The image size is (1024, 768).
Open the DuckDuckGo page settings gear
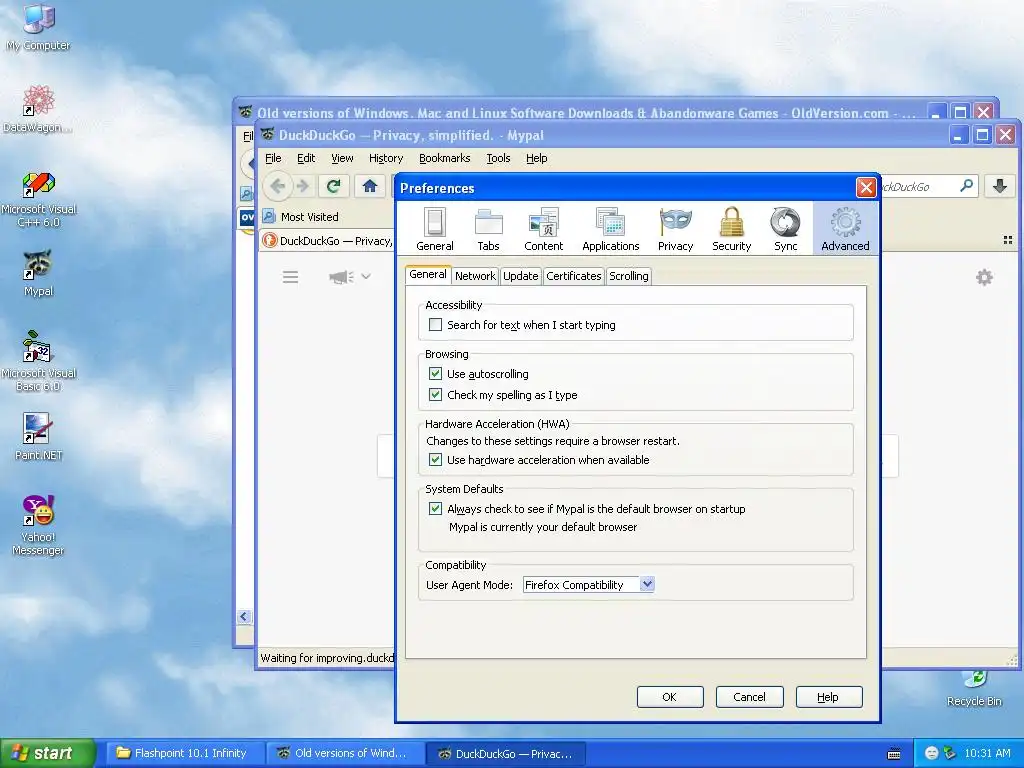[x=984, y=277]
